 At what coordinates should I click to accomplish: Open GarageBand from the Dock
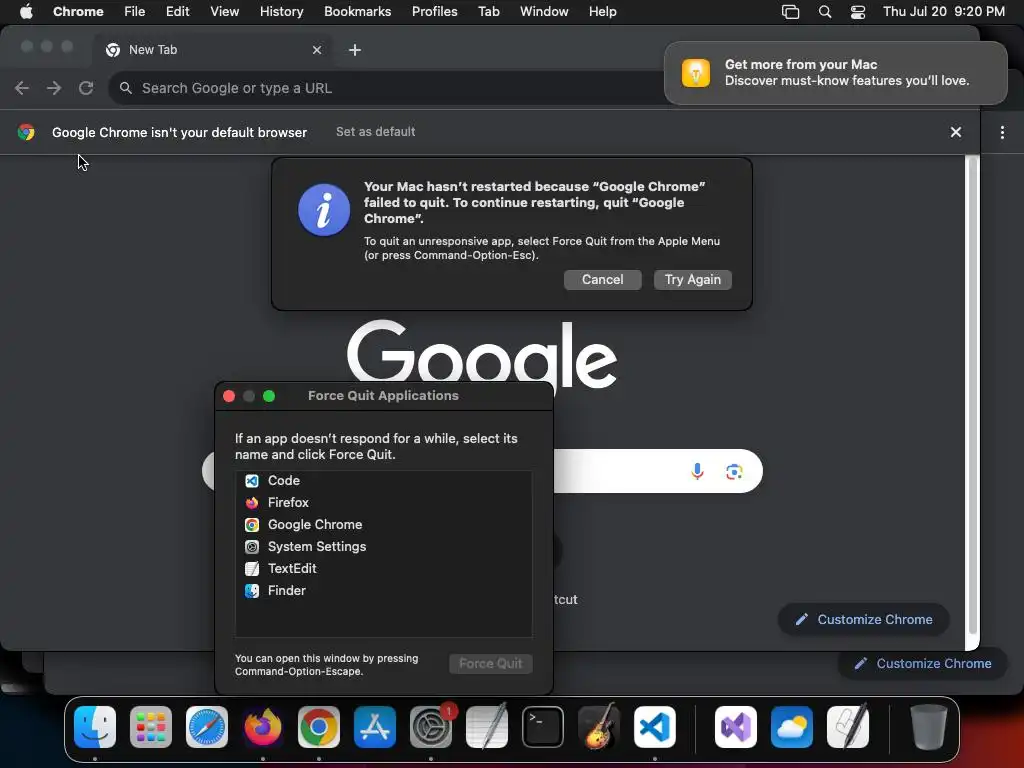coord(599,727)
